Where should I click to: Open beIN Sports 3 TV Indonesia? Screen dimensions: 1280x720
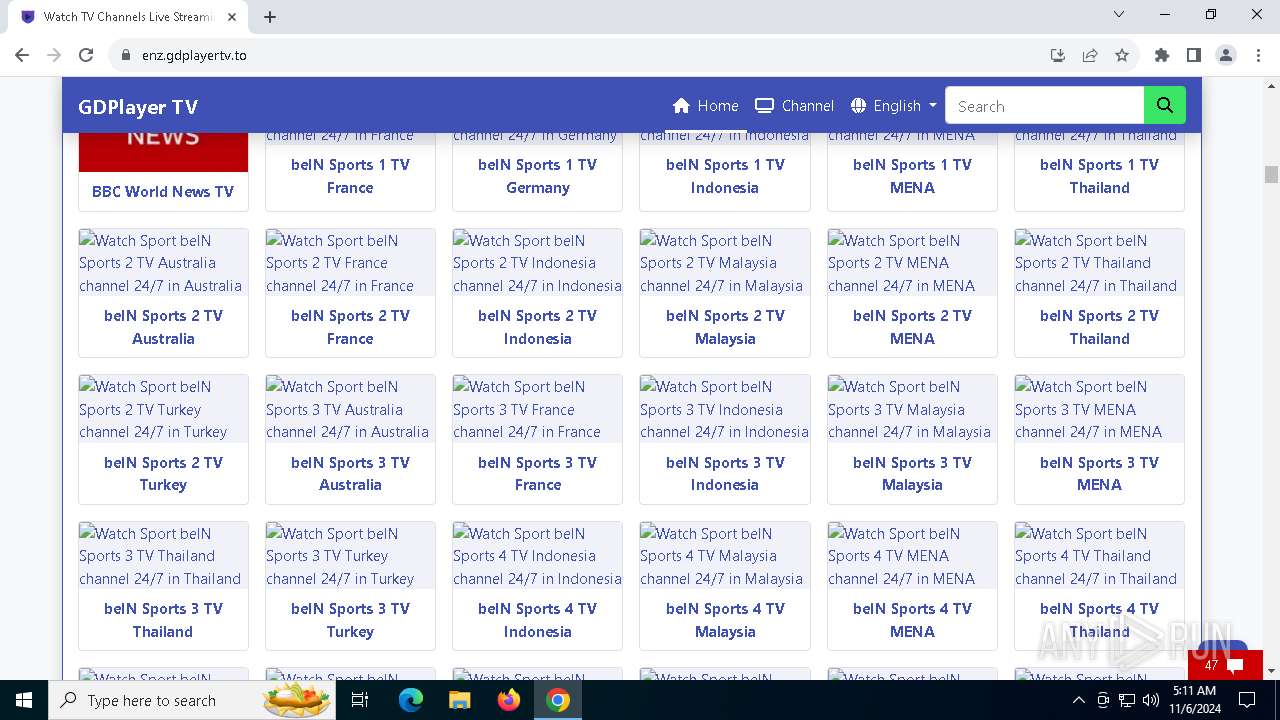click(x=725, y=473)
